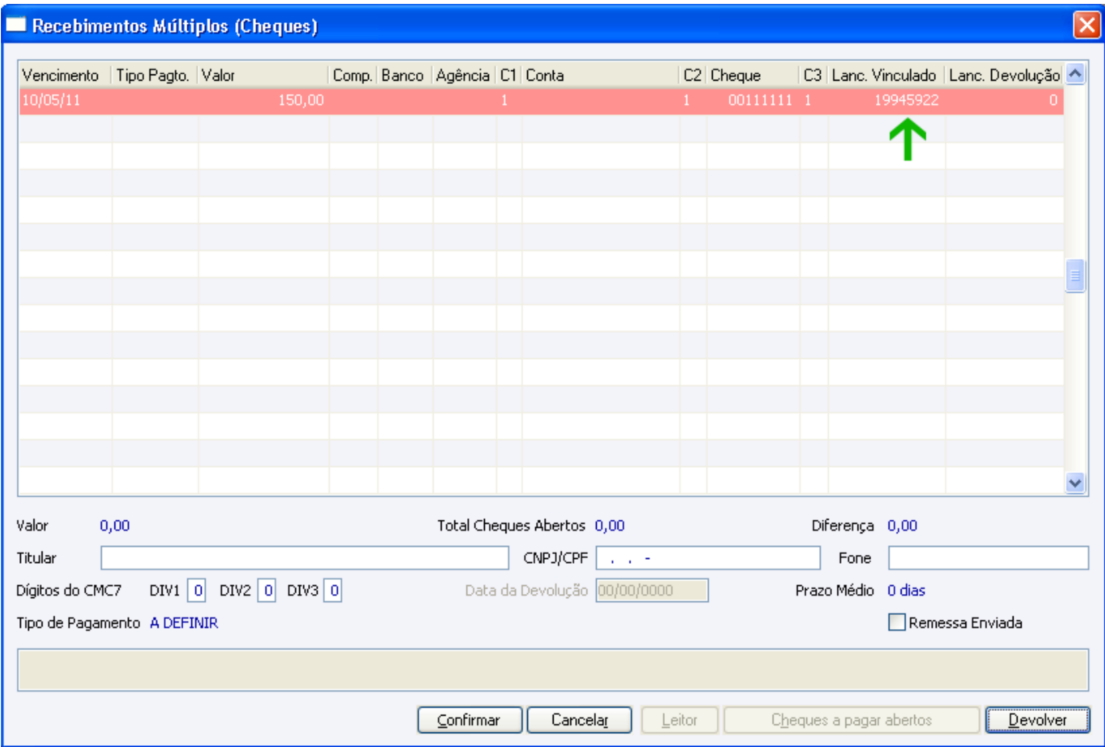Click the C2 column header
Screen dimensions: 1105x747
693,75
